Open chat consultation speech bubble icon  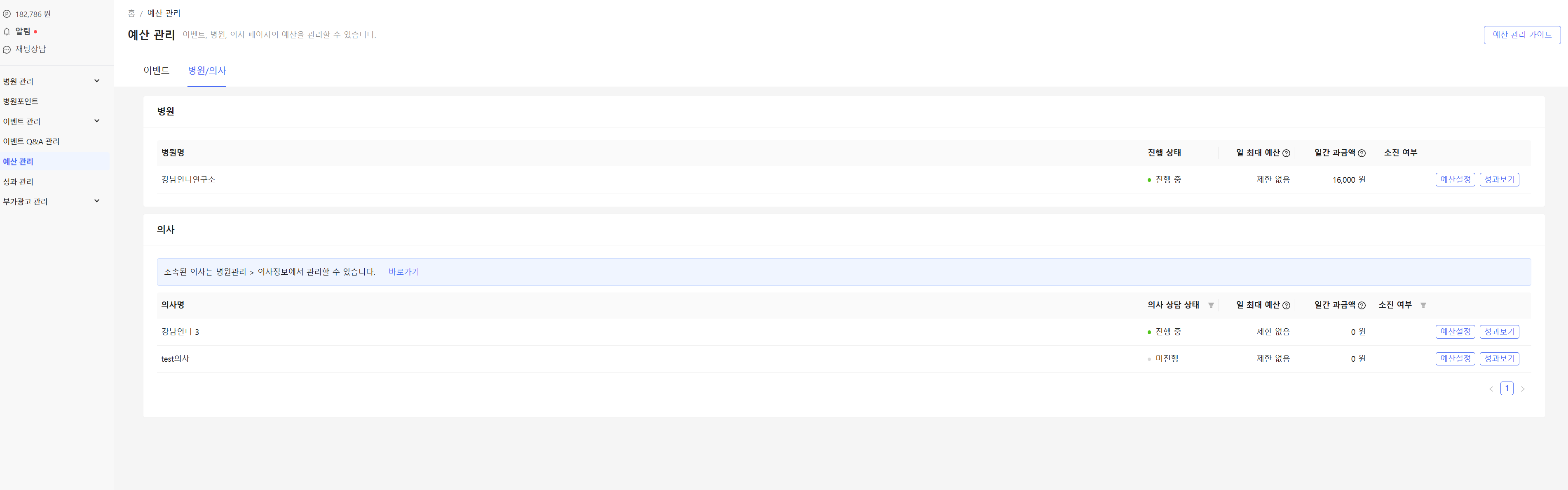[7, 49]
